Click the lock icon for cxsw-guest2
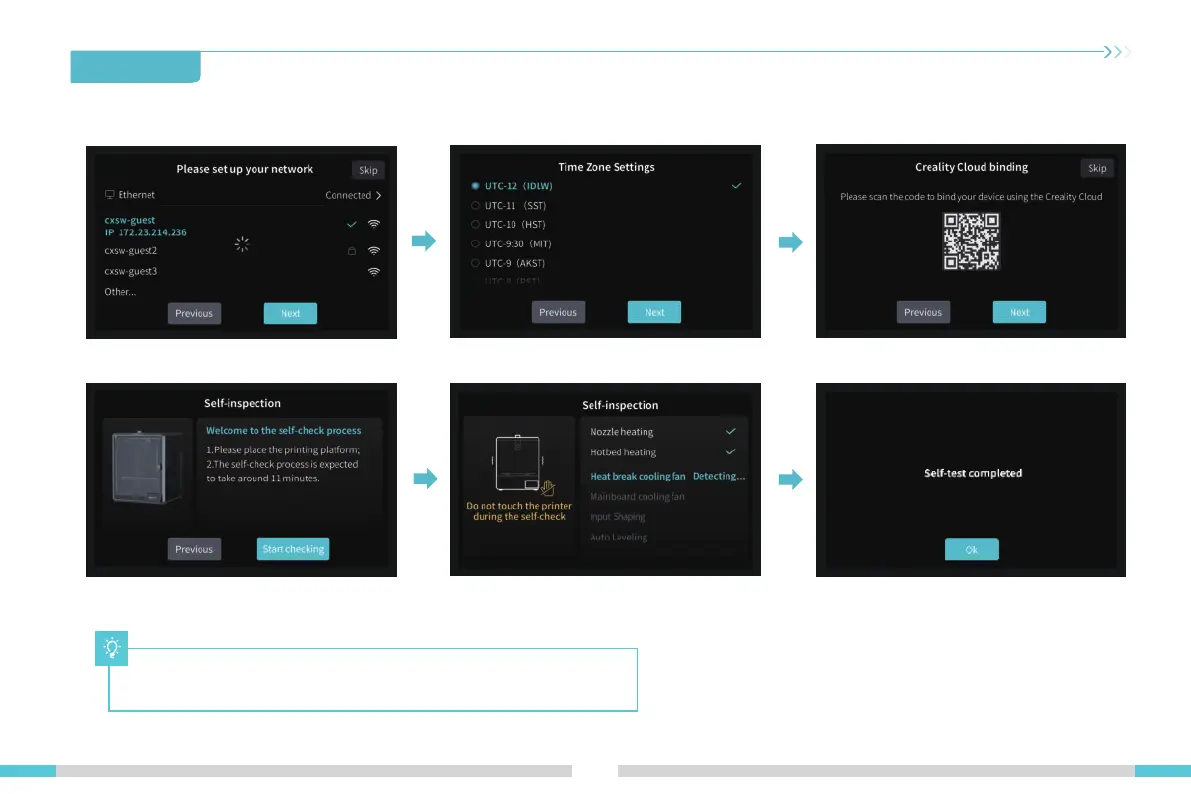 (352, 251)
